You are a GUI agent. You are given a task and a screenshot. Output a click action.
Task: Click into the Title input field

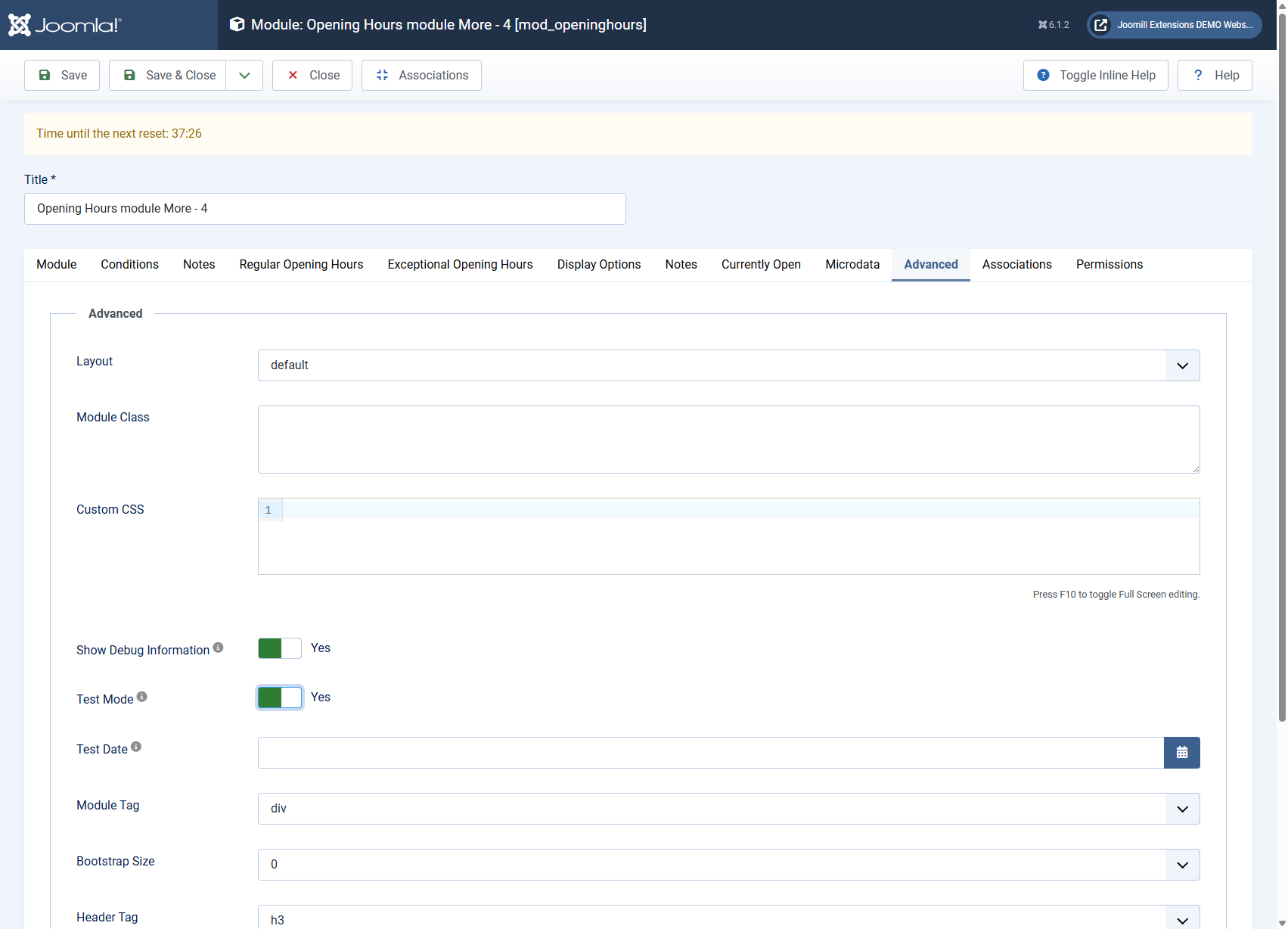pos(325,209)
